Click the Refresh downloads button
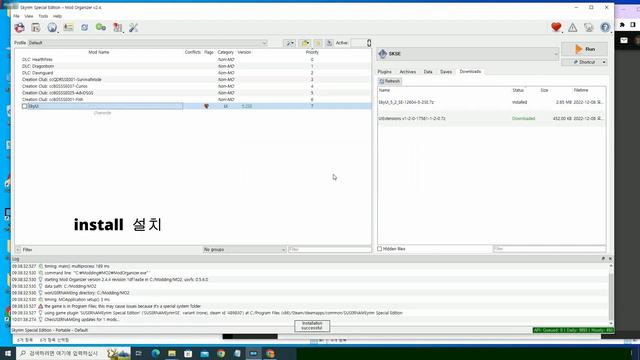 [390, 81]
